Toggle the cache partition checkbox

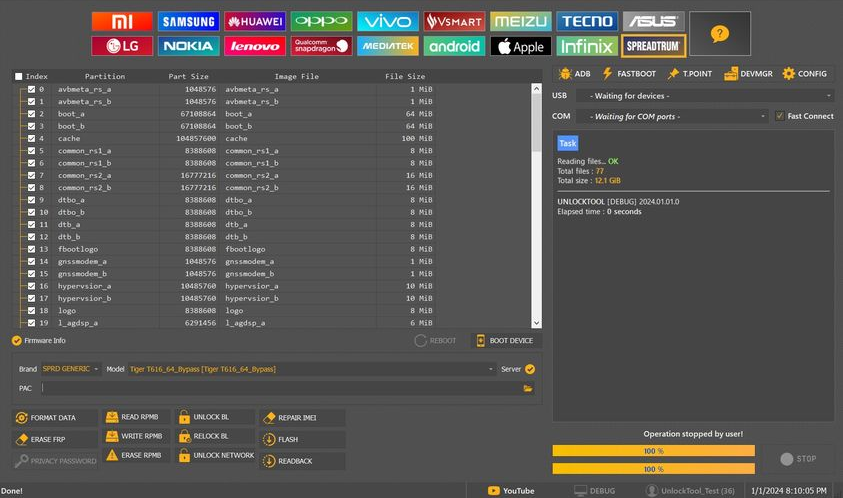tap(32, 138)
